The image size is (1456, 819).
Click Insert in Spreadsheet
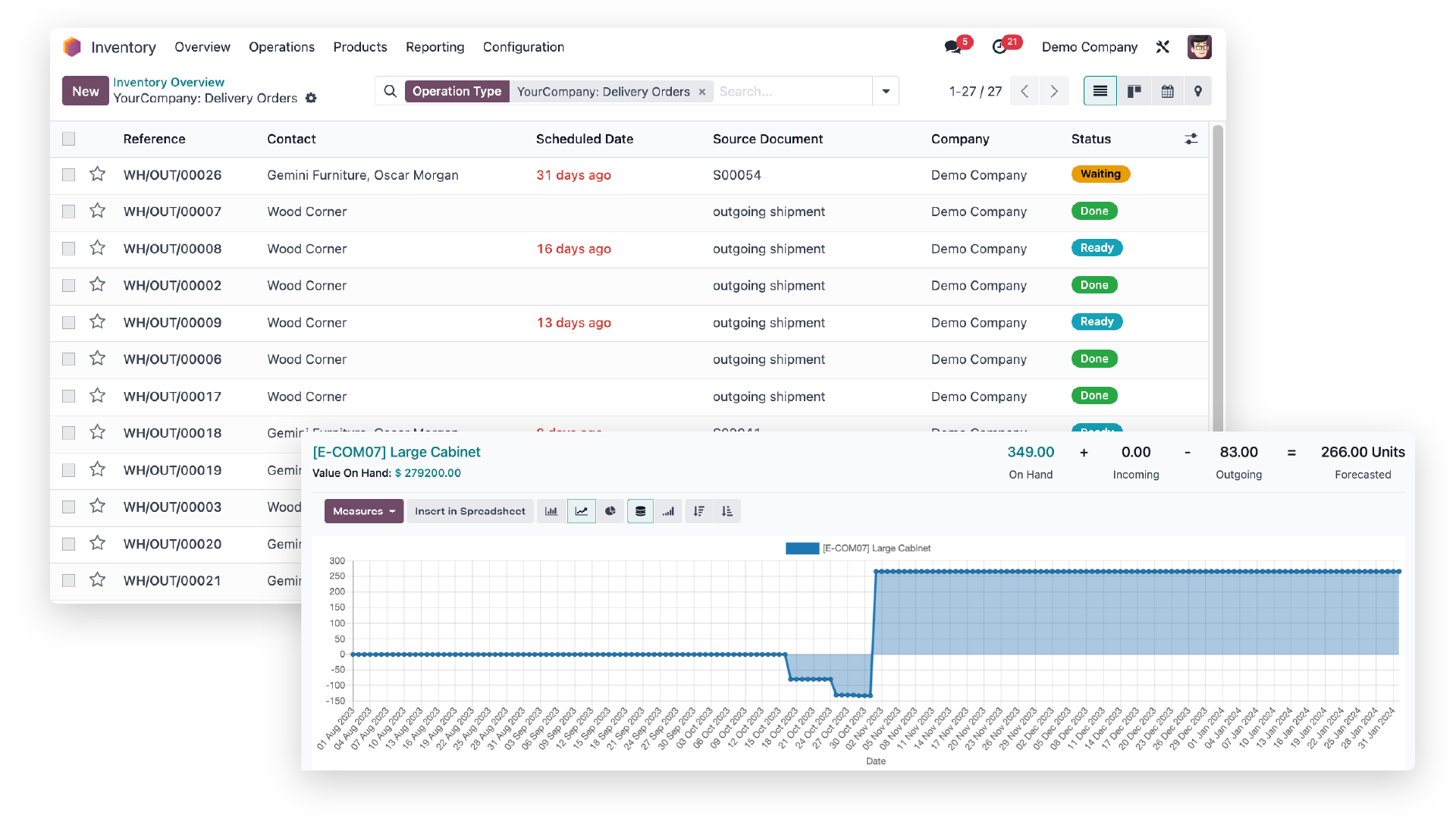pyautogui.click(x=469, y=510)
